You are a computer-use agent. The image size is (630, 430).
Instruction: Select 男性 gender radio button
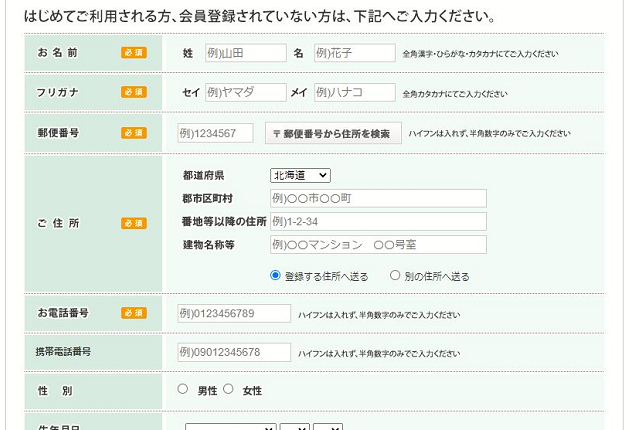[x=182, y=390]
